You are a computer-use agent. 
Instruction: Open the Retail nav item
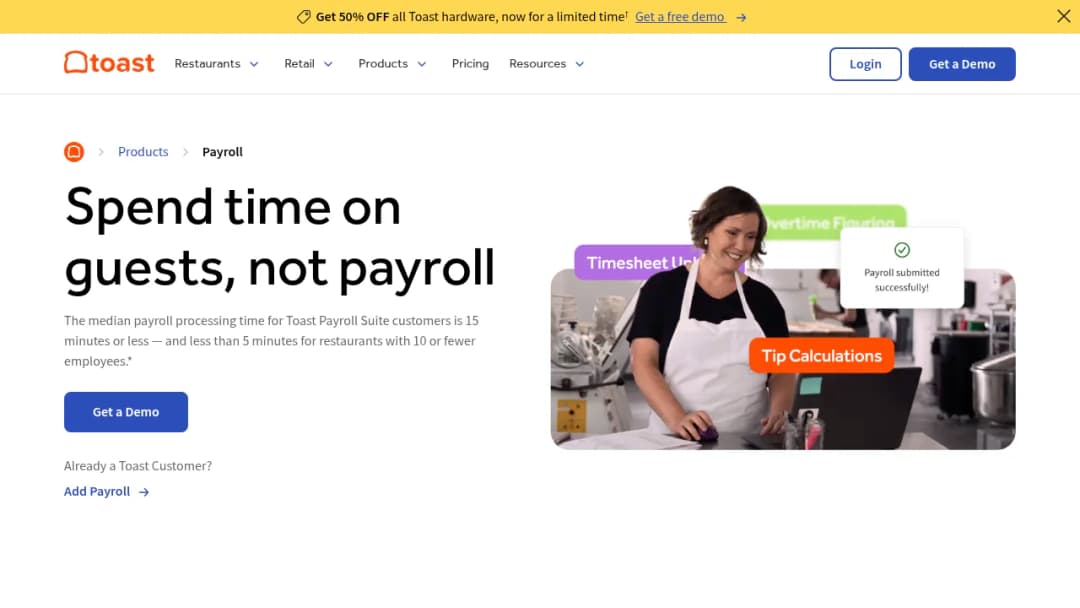click(x=300, y=63)
